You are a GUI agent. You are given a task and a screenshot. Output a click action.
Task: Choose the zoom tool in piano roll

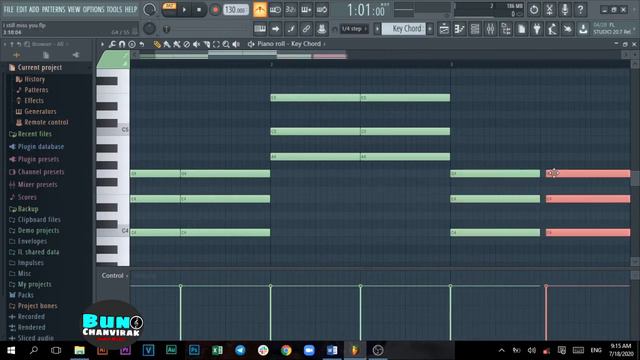(x=226, y=44)
